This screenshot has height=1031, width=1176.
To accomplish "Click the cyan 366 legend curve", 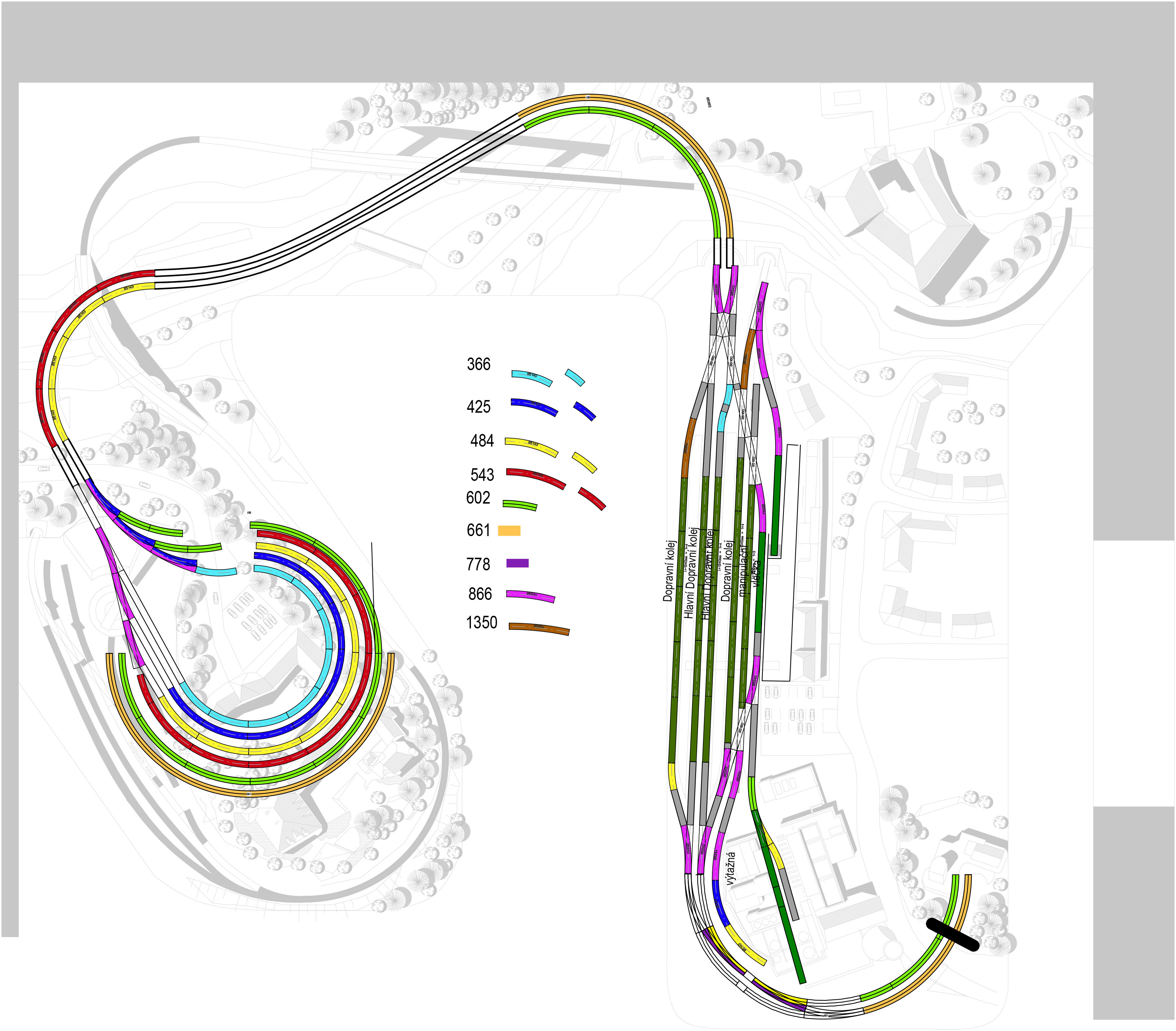I will click(x=532, y=376).
